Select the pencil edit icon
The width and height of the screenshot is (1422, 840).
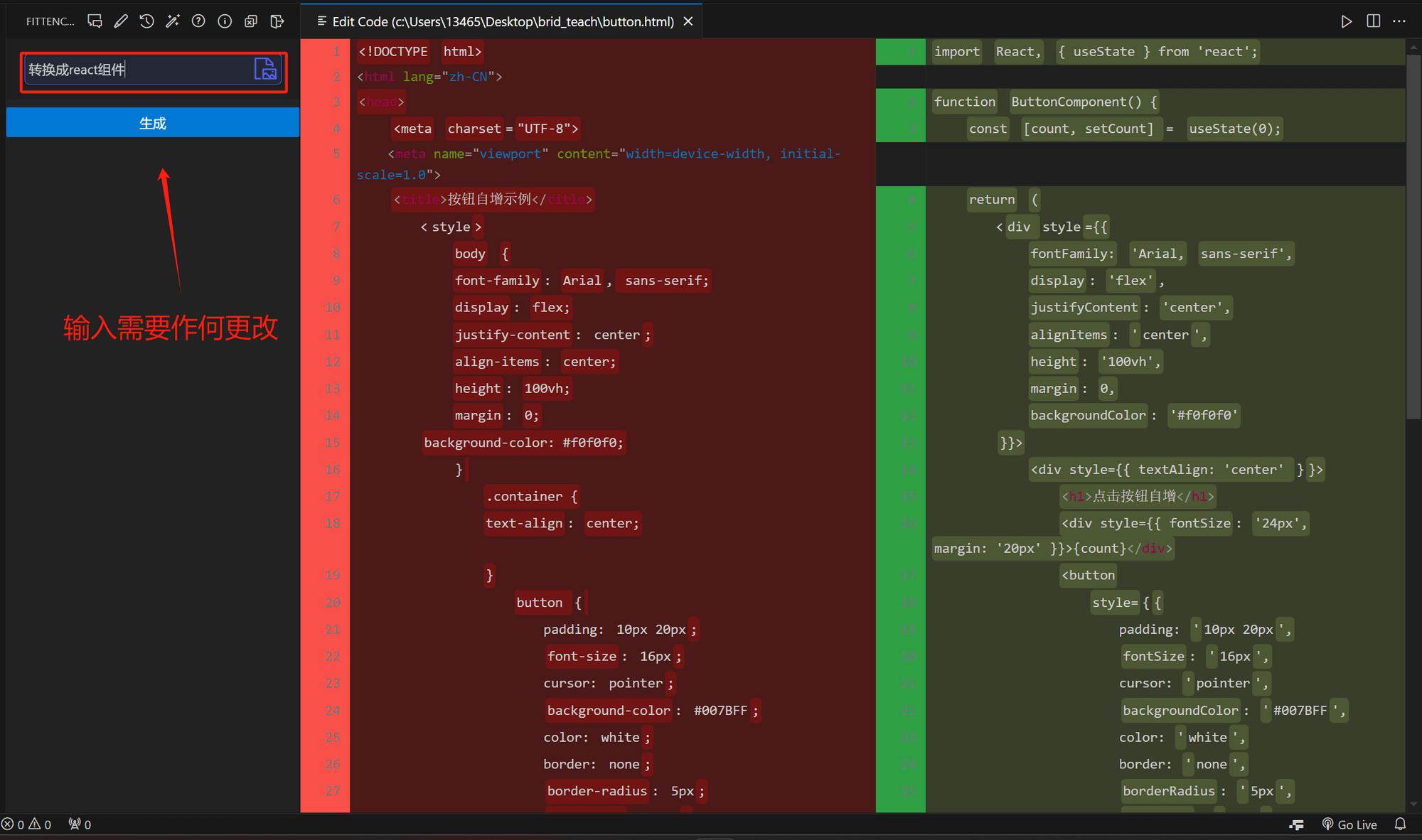[x=121, y=21]
